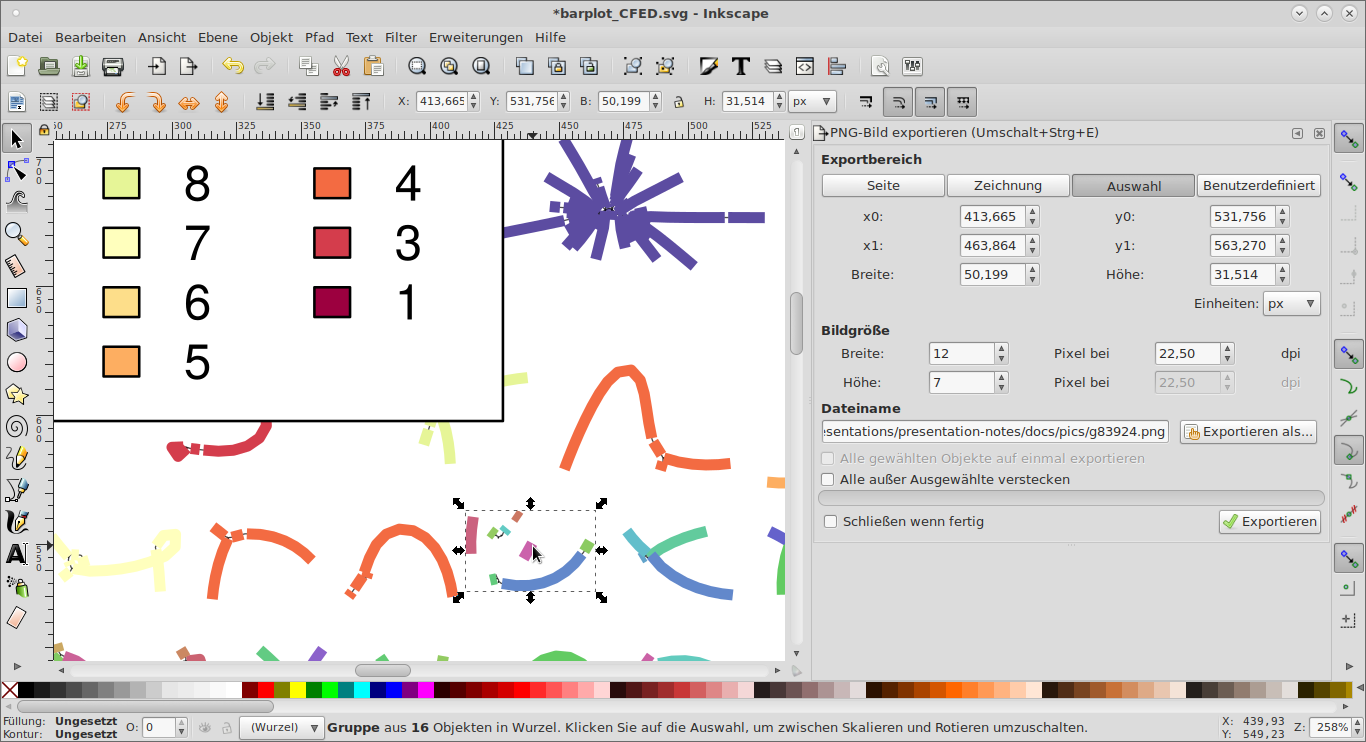Image resolution: width=1366 pixels, height=742 pixels.
Task: Toggle move patterns with objects
Action: [962, 102]
